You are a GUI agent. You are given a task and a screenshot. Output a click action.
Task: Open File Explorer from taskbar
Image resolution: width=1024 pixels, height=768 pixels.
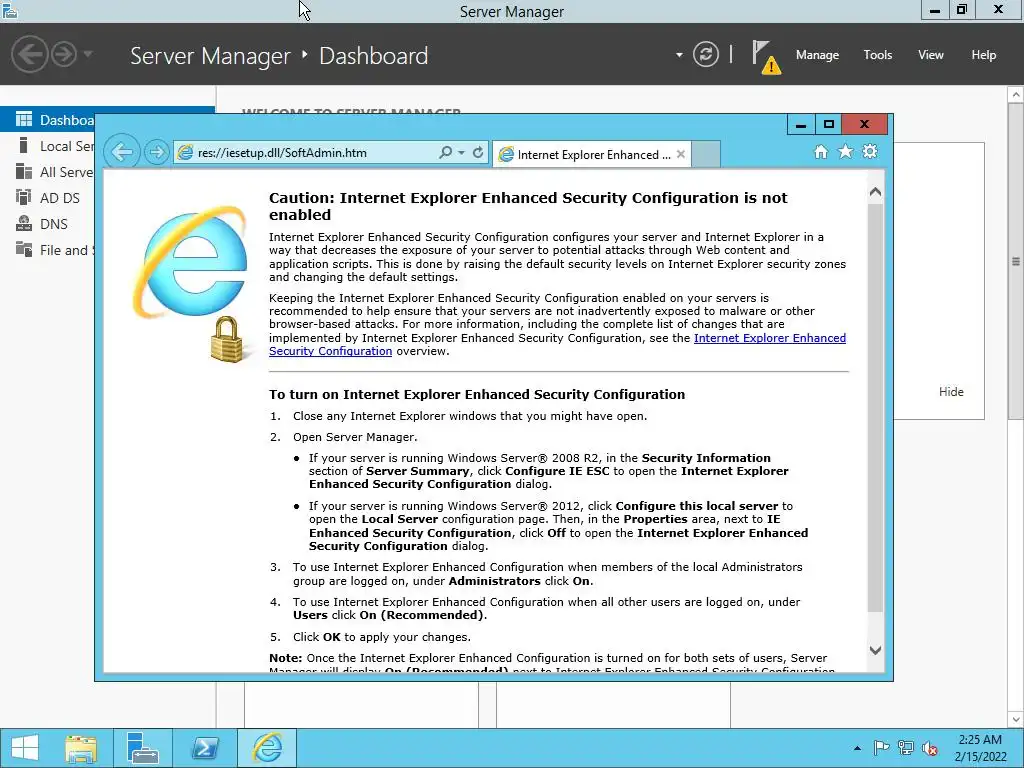click(x=81, y=748)
